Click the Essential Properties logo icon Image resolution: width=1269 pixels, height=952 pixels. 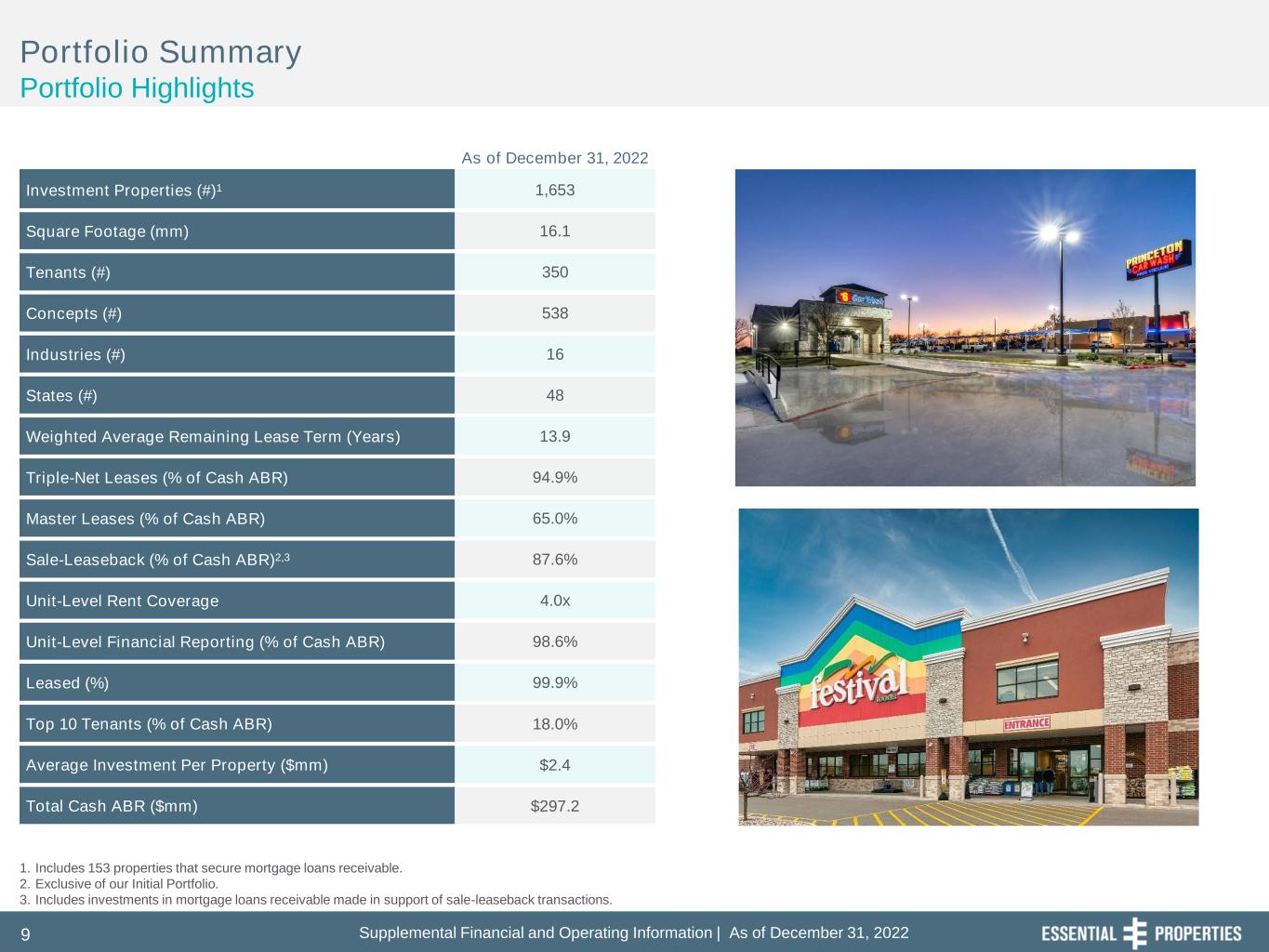[1135, 932]
